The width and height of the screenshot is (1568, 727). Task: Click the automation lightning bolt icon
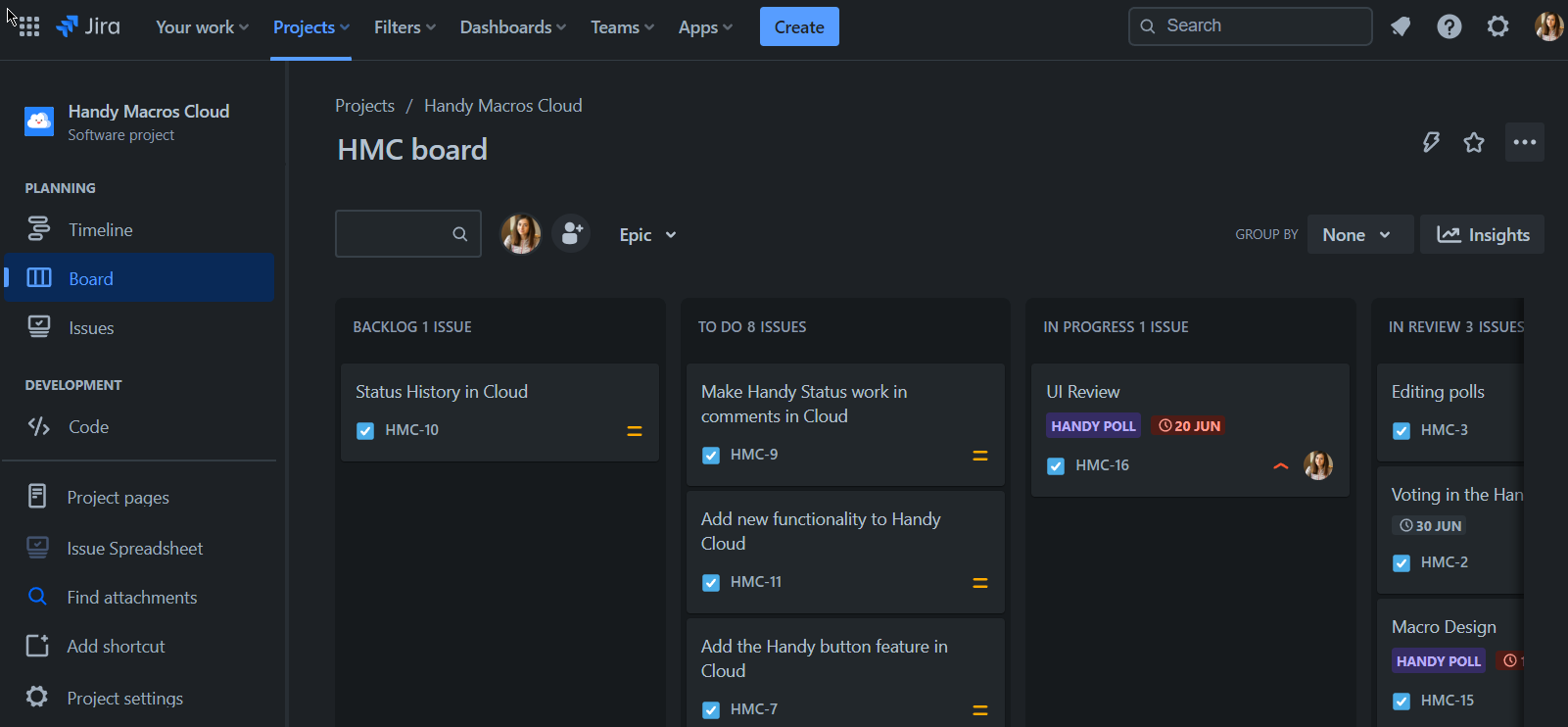click(x=1431, y=142)
